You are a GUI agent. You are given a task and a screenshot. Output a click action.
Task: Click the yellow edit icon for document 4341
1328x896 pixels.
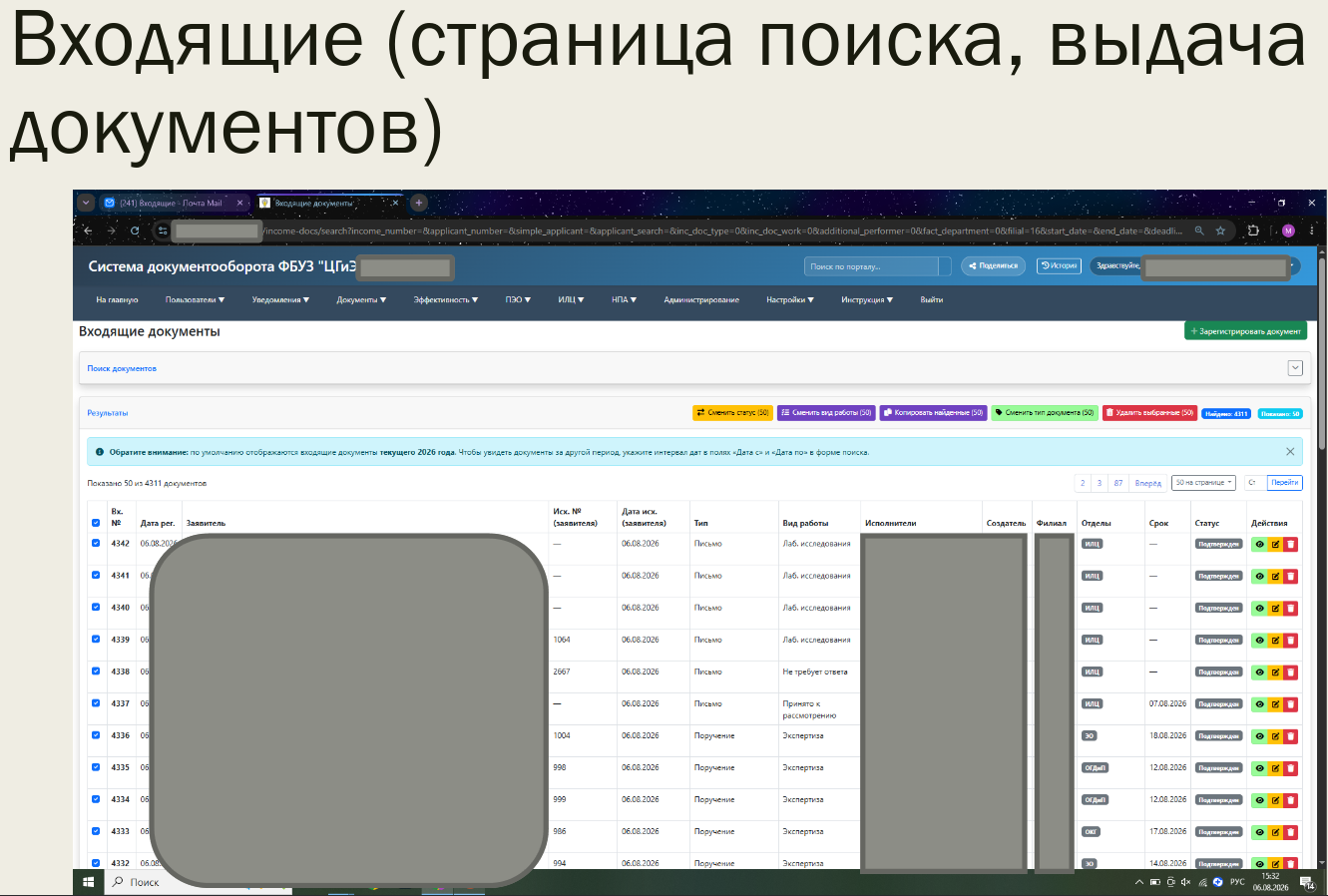(x=1275, y=576)
